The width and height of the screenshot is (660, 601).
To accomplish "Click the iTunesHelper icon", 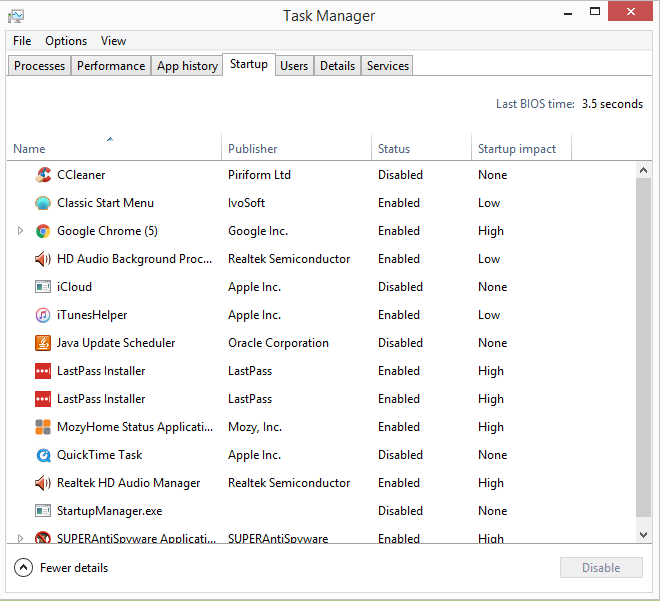I will coord(43,315).
